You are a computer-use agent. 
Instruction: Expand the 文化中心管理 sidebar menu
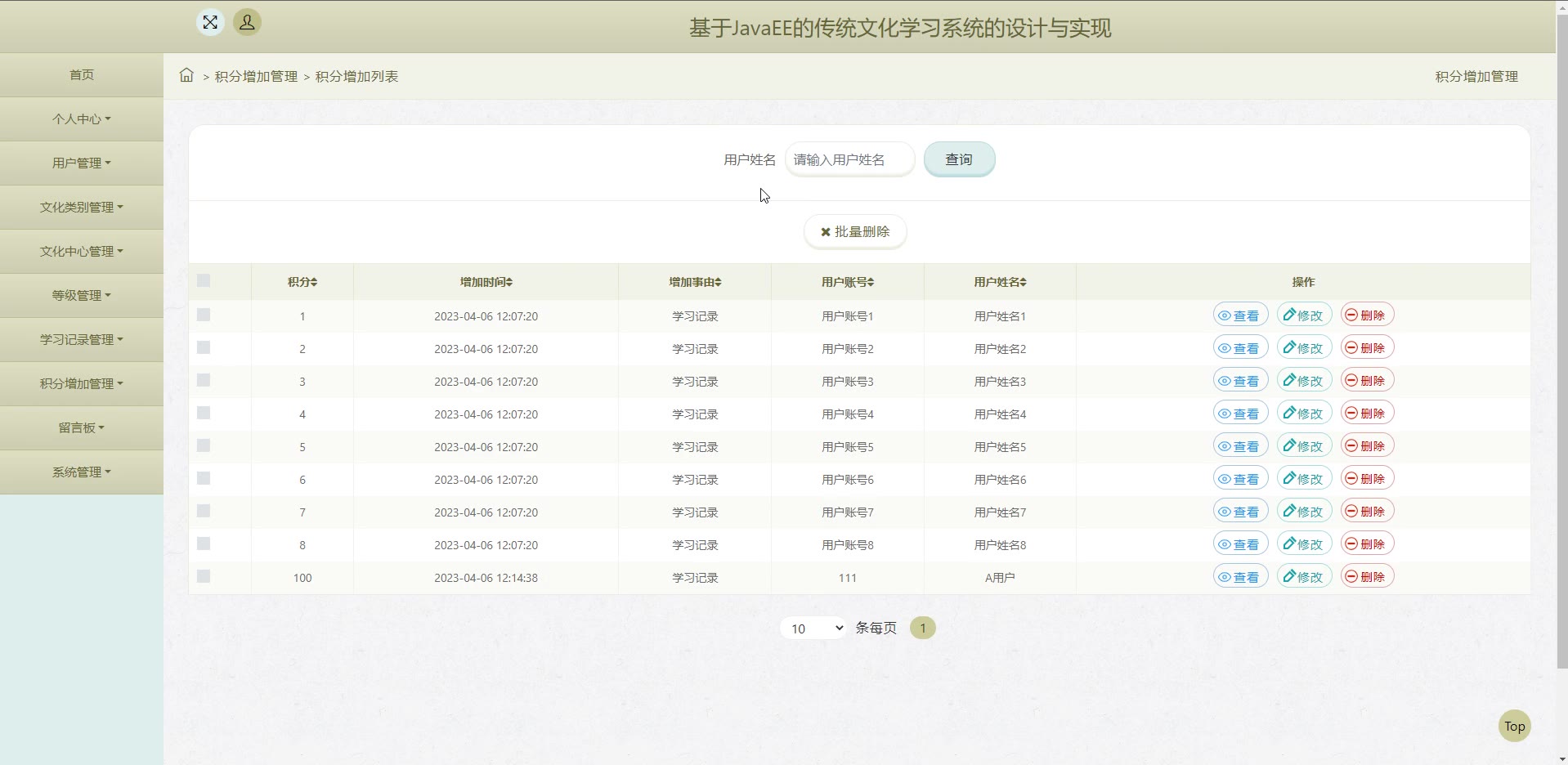[82, 251]
